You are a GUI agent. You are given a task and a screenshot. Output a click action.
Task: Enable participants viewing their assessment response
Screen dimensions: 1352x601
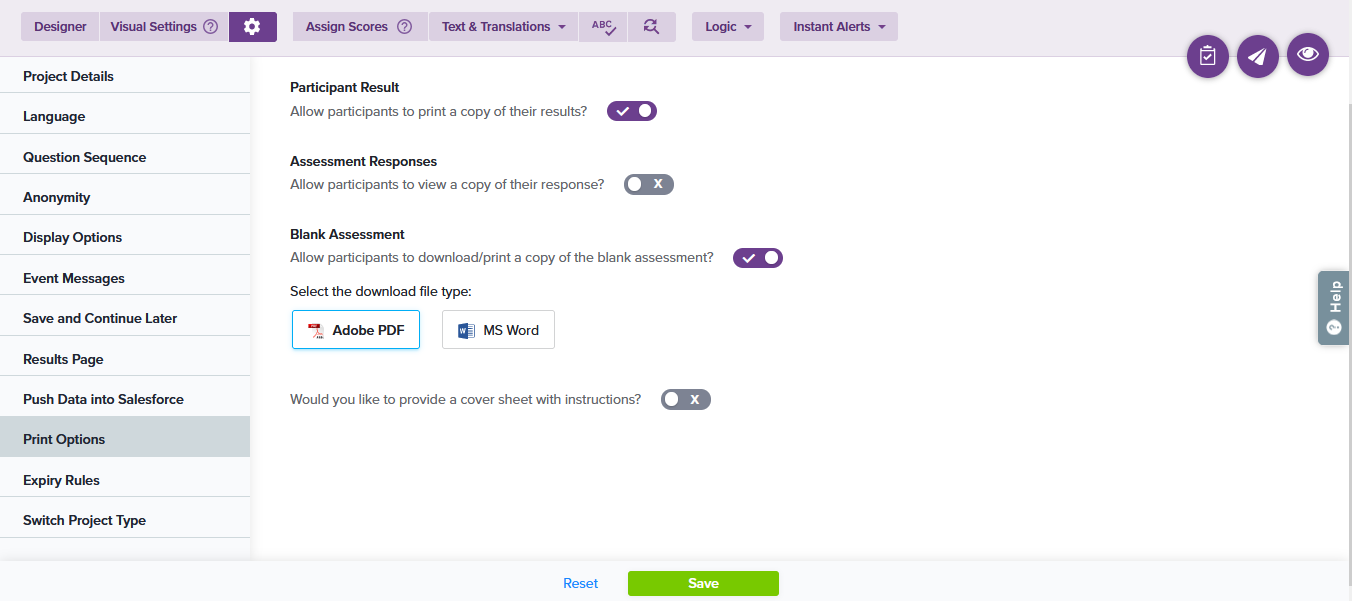[x=649, y=184]
